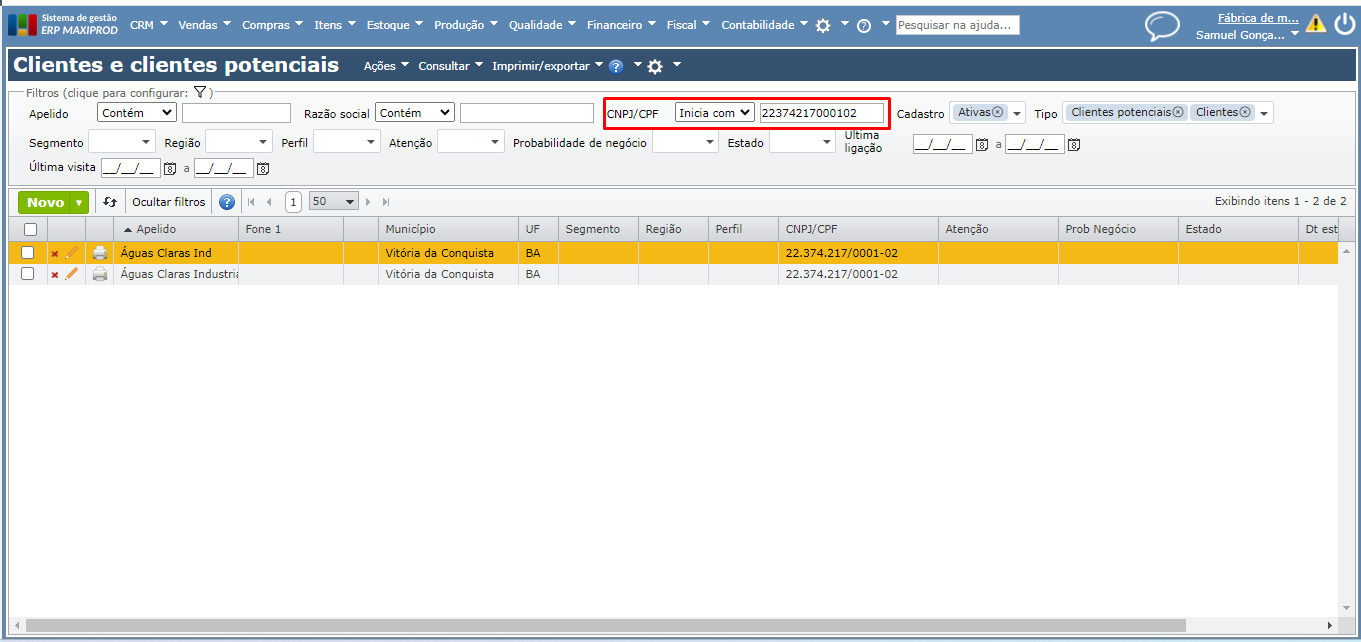Go to first page arrow
Image resolution: width=1361 pixels, height=642 pixels.
[251, 202]
